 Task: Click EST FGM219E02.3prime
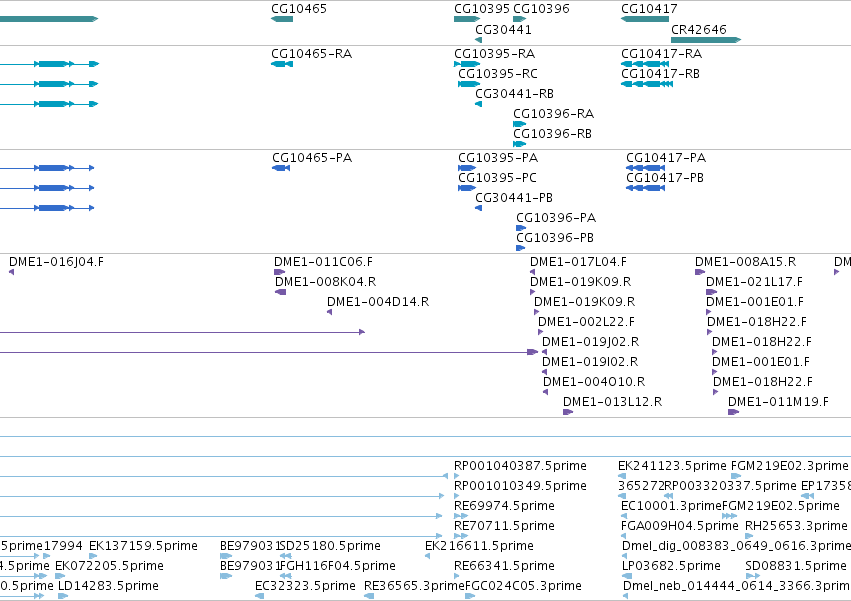[x=789, y=466]
